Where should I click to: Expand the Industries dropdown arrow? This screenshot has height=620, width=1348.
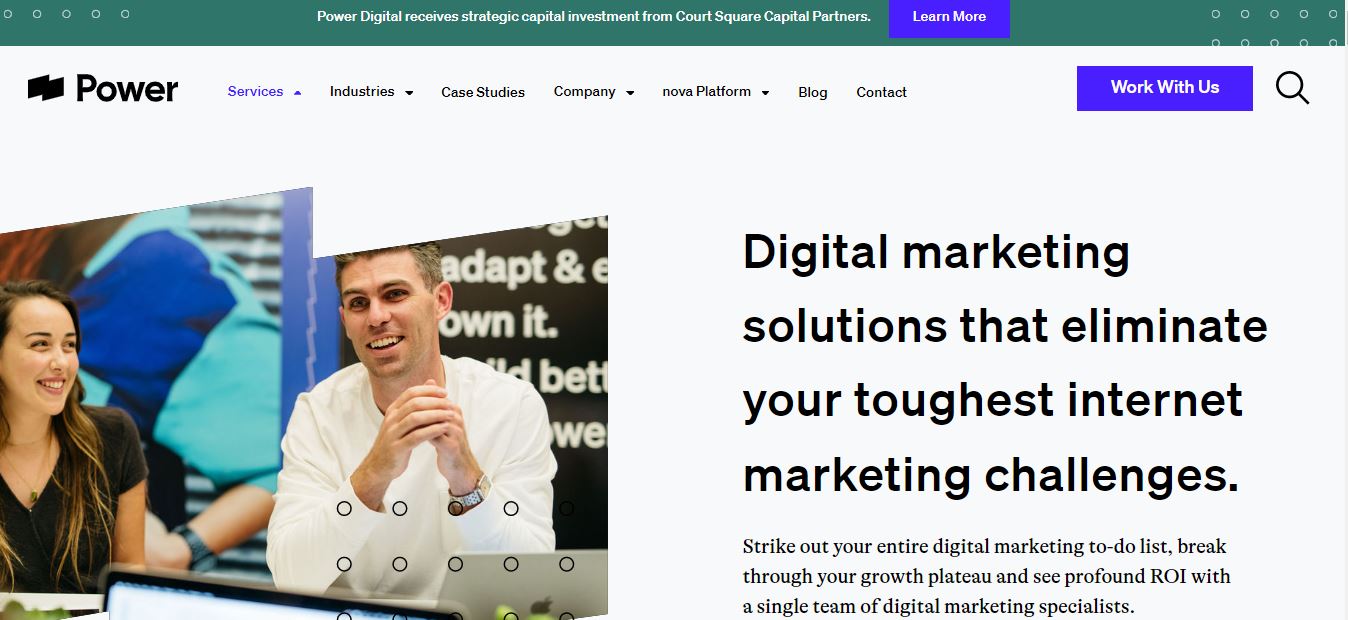(x=408, y=92)
